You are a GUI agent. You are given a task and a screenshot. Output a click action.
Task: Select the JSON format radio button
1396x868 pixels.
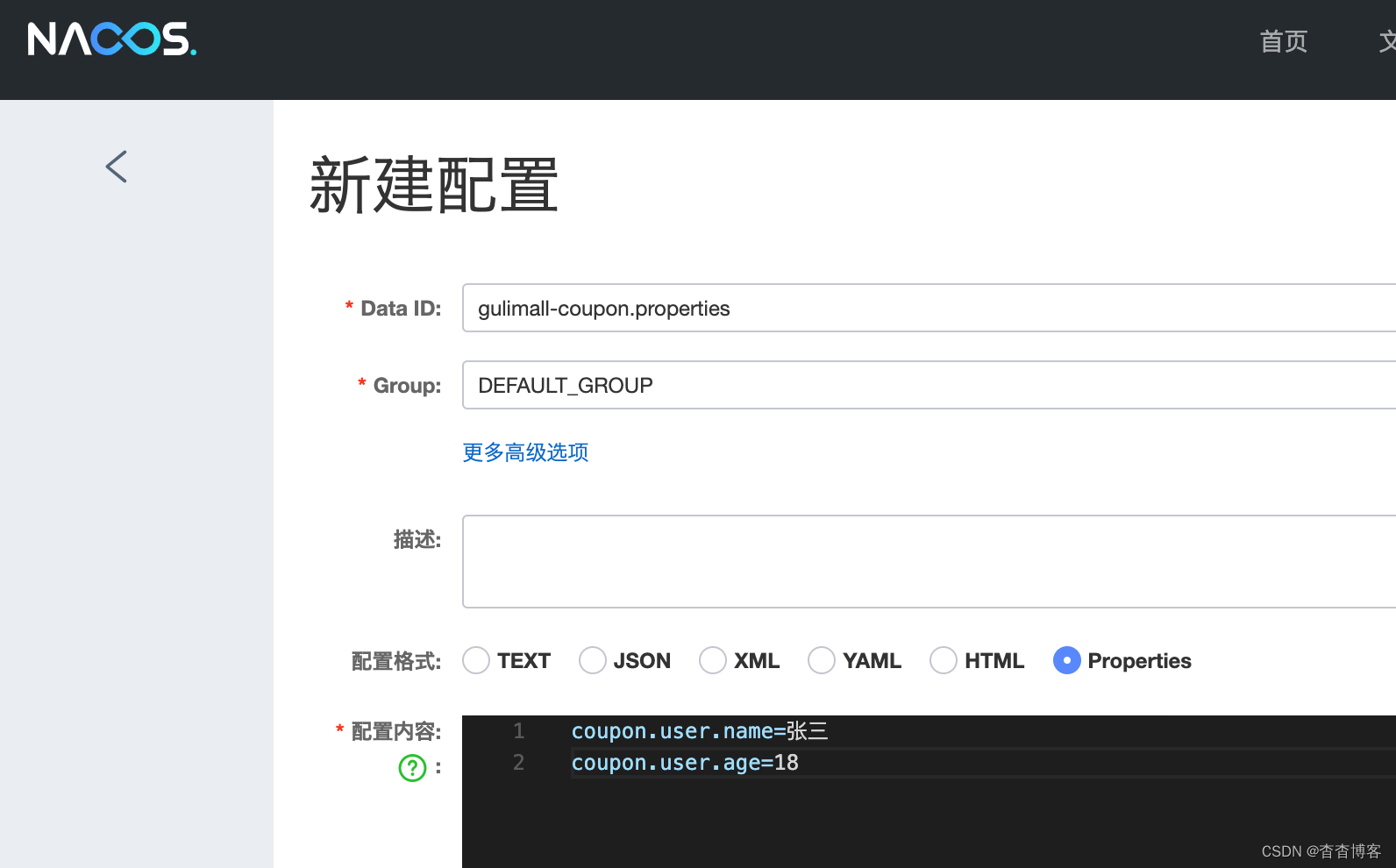pyautogui.click(x=593, y=660)
